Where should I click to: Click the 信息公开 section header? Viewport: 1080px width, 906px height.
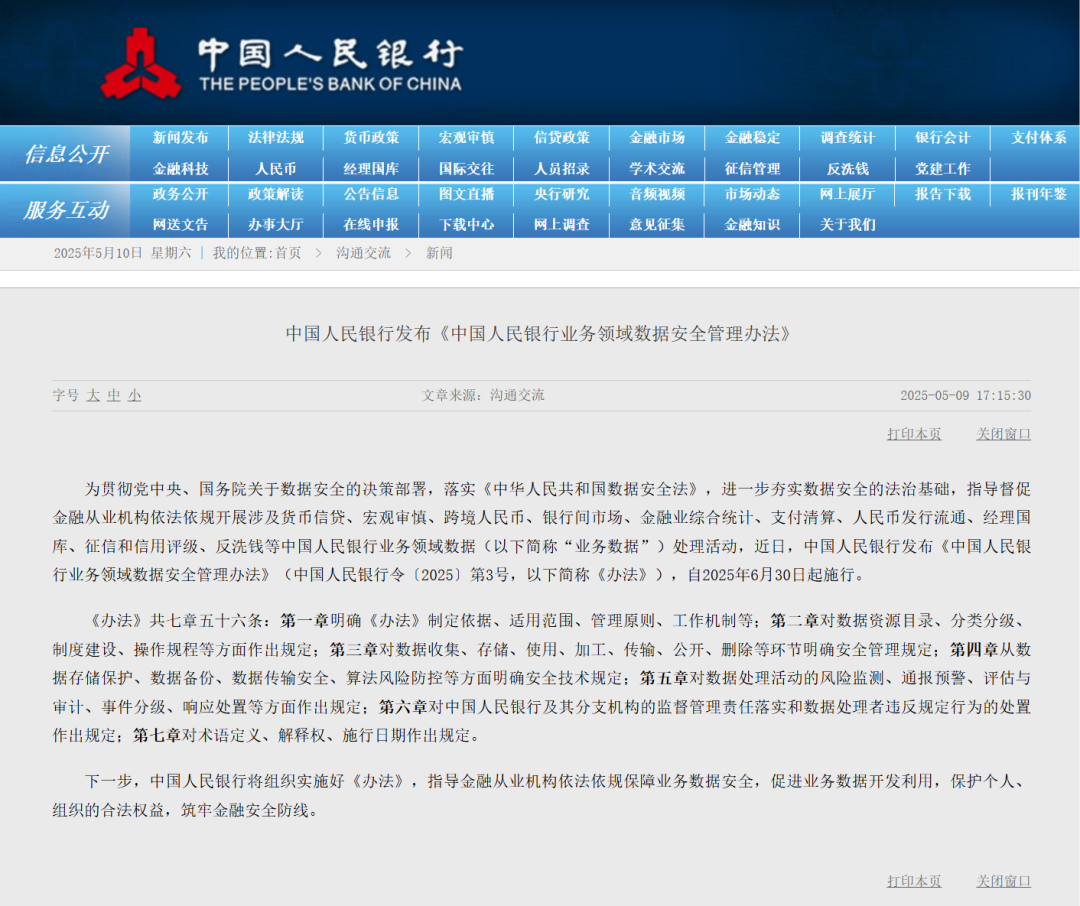(x=66, y=154)
